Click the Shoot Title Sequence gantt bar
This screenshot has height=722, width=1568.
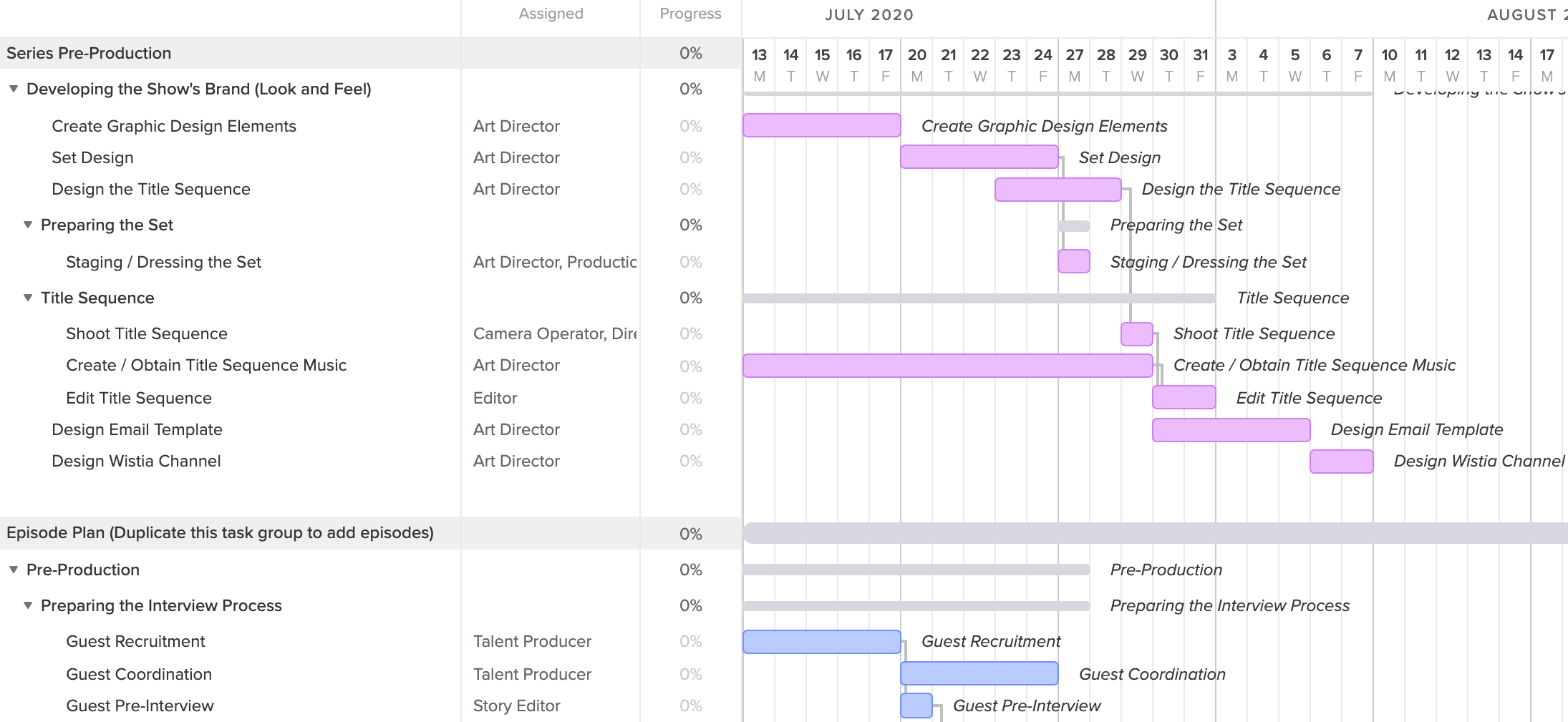coord(1136,334)
